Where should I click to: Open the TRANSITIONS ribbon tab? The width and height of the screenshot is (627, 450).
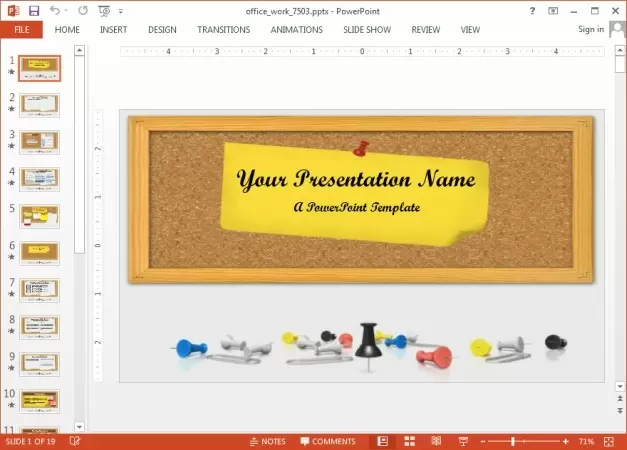point(223,30)
